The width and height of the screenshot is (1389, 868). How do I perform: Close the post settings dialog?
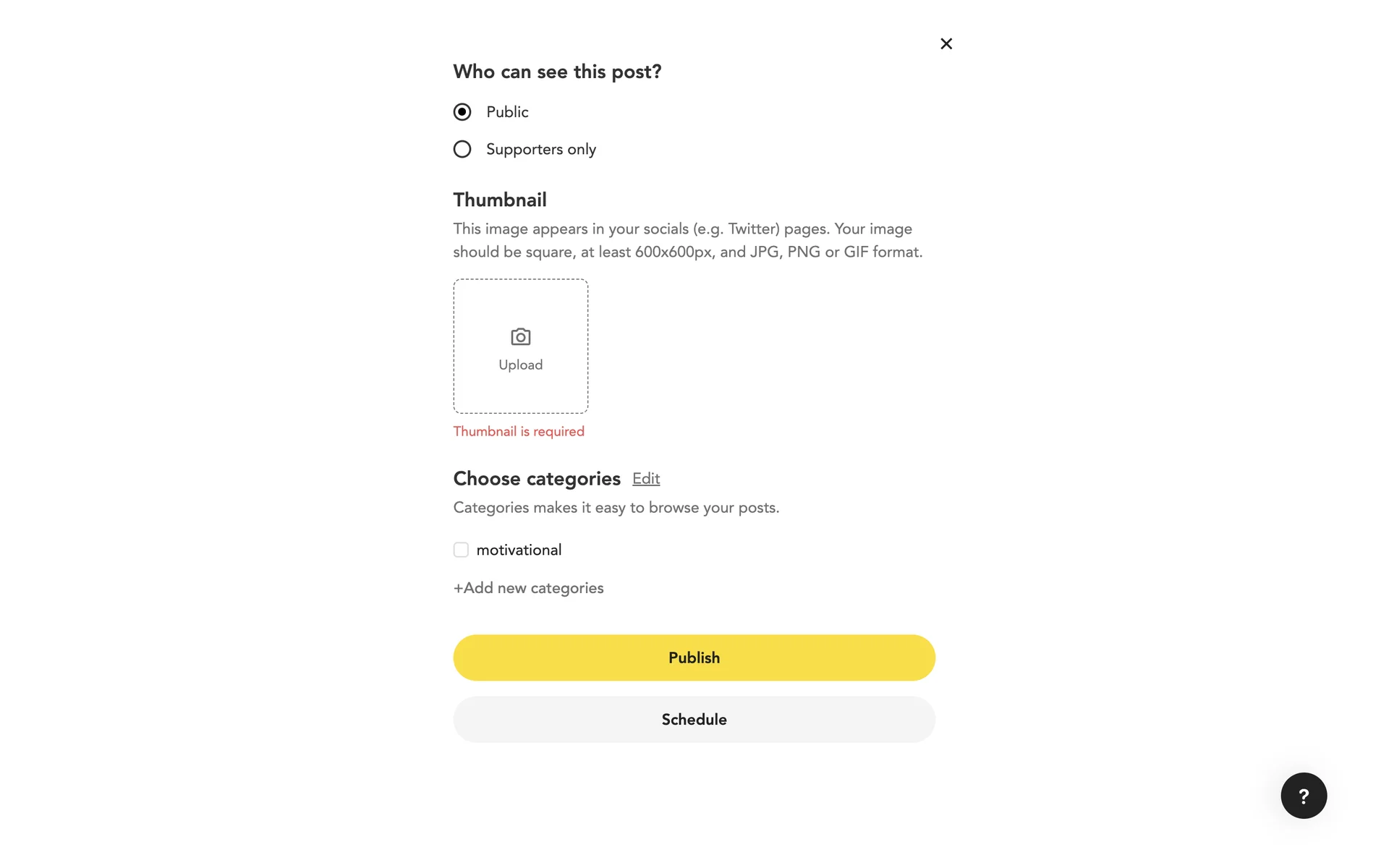pyautogui.click(x=946, y=44)
